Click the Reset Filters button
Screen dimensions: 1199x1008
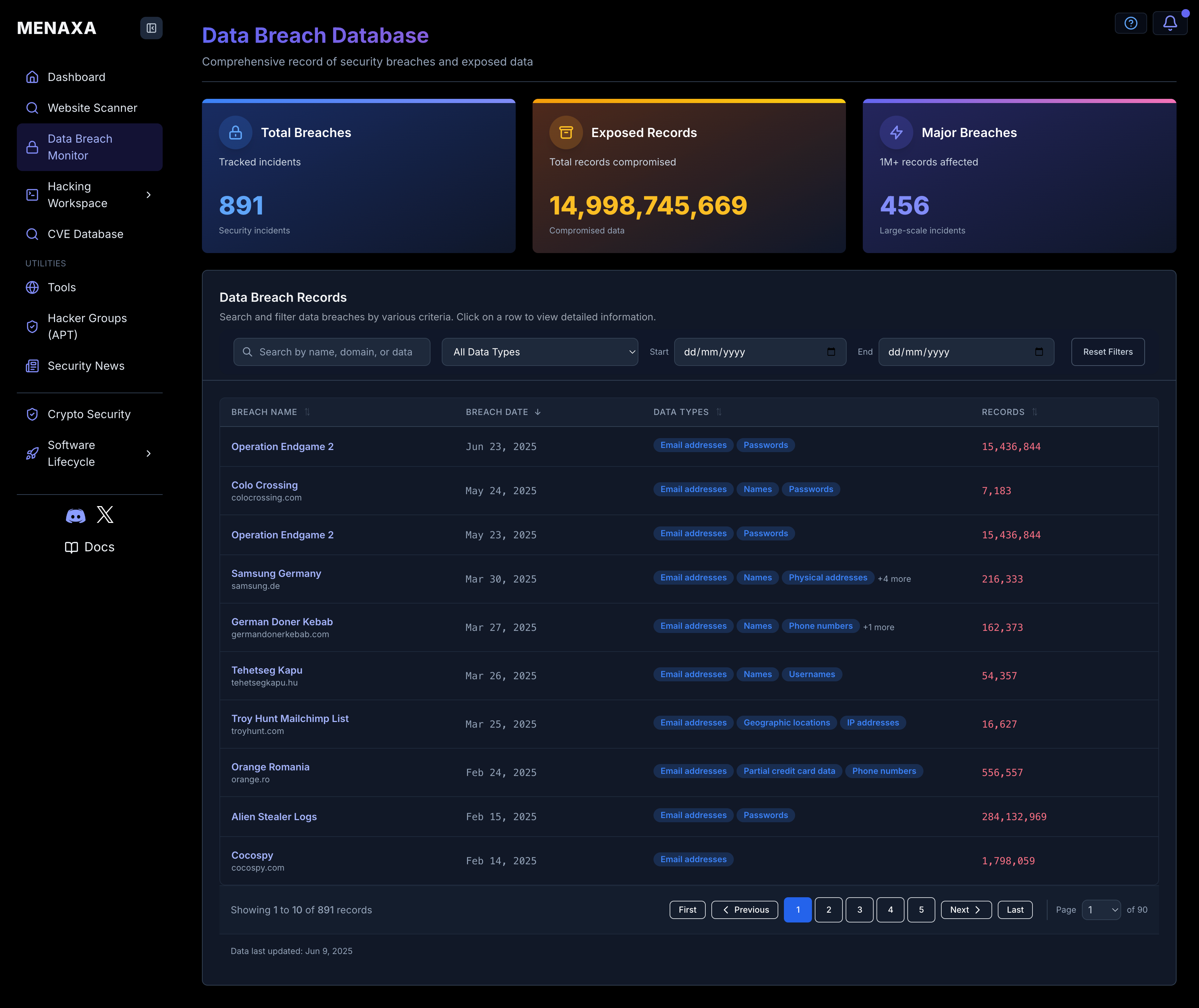point(1107,352)
